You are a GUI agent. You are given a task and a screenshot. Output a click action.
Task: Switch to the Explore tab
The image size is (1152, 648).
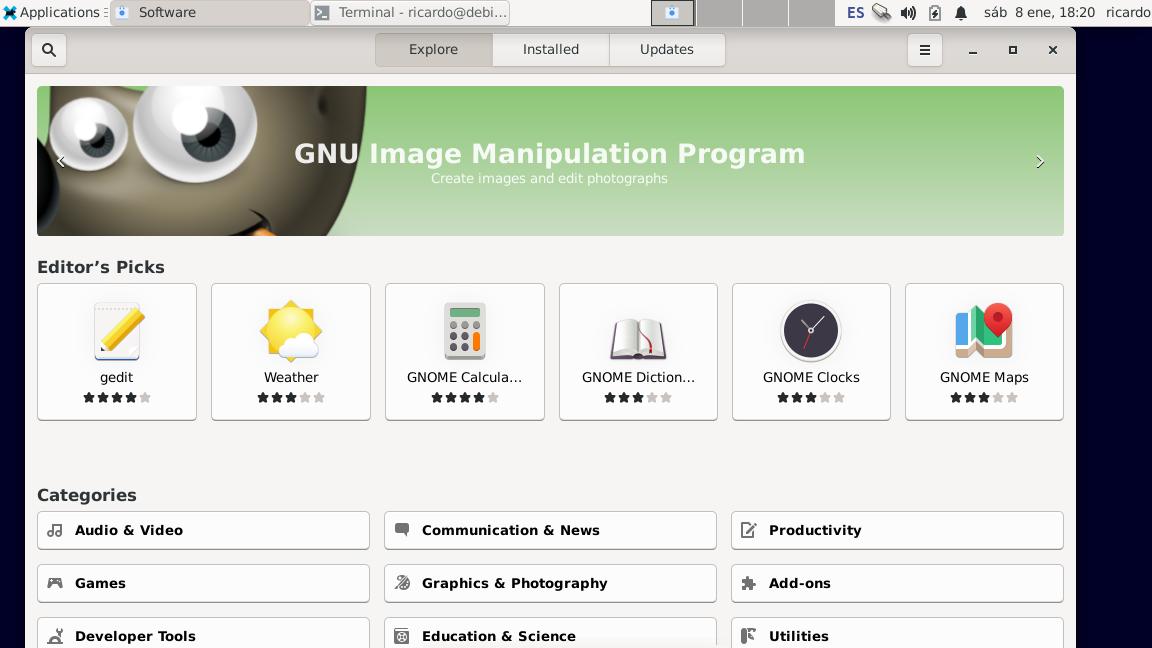pyautogui.click(x=433, y=50)
